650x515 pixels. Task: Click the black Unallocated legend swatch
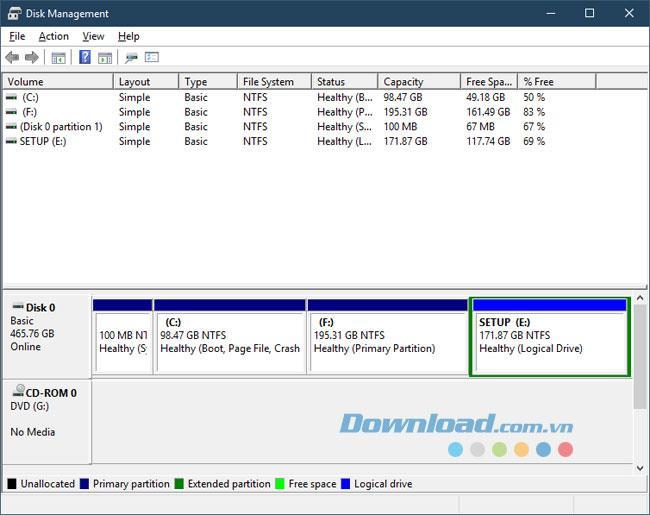12,483
